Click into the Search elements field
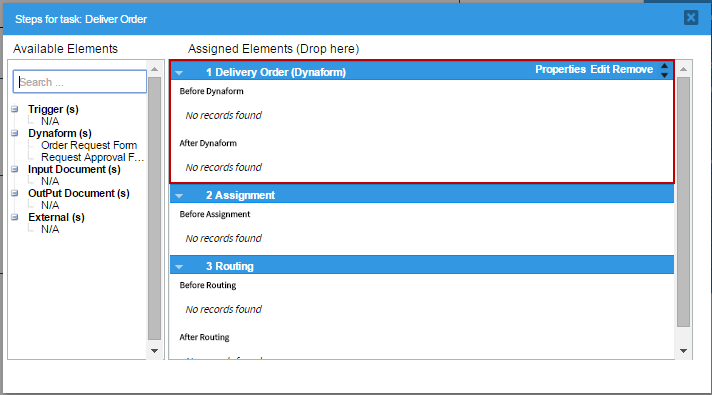712x395 pixels. click(x=80, y=82)
